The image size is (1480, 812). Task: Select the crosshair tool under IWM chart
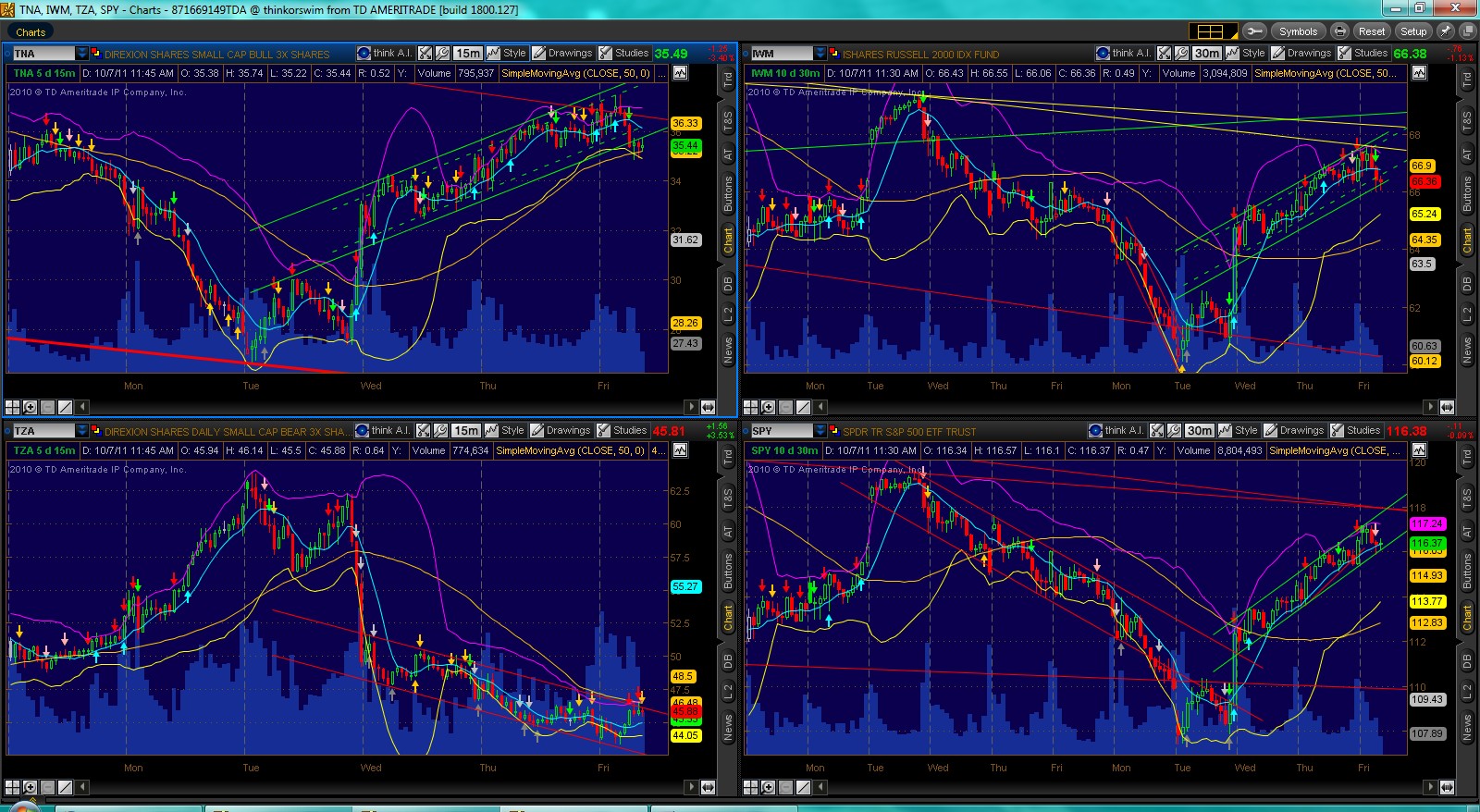point(750,407)
